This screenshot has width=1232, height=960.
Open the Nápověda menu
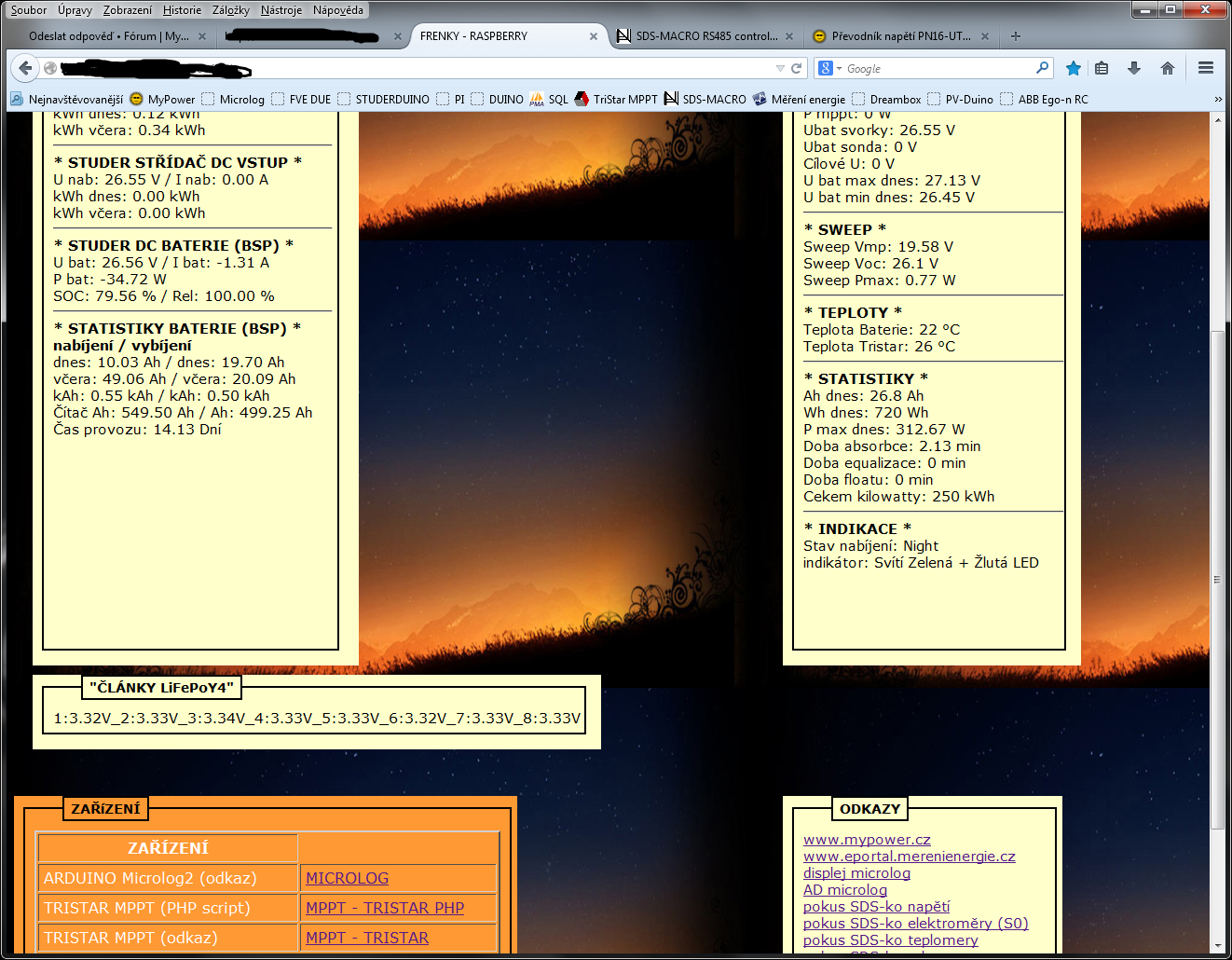(338, 10)
